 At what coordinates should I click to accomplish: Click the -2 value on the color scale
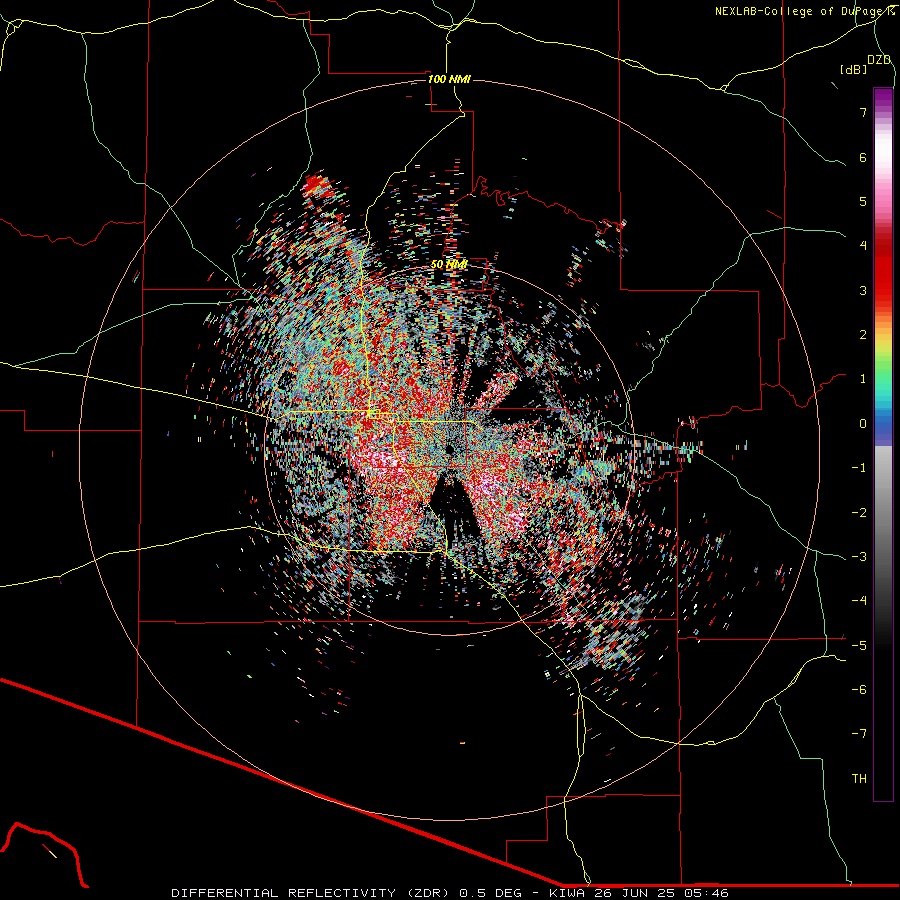859,513
